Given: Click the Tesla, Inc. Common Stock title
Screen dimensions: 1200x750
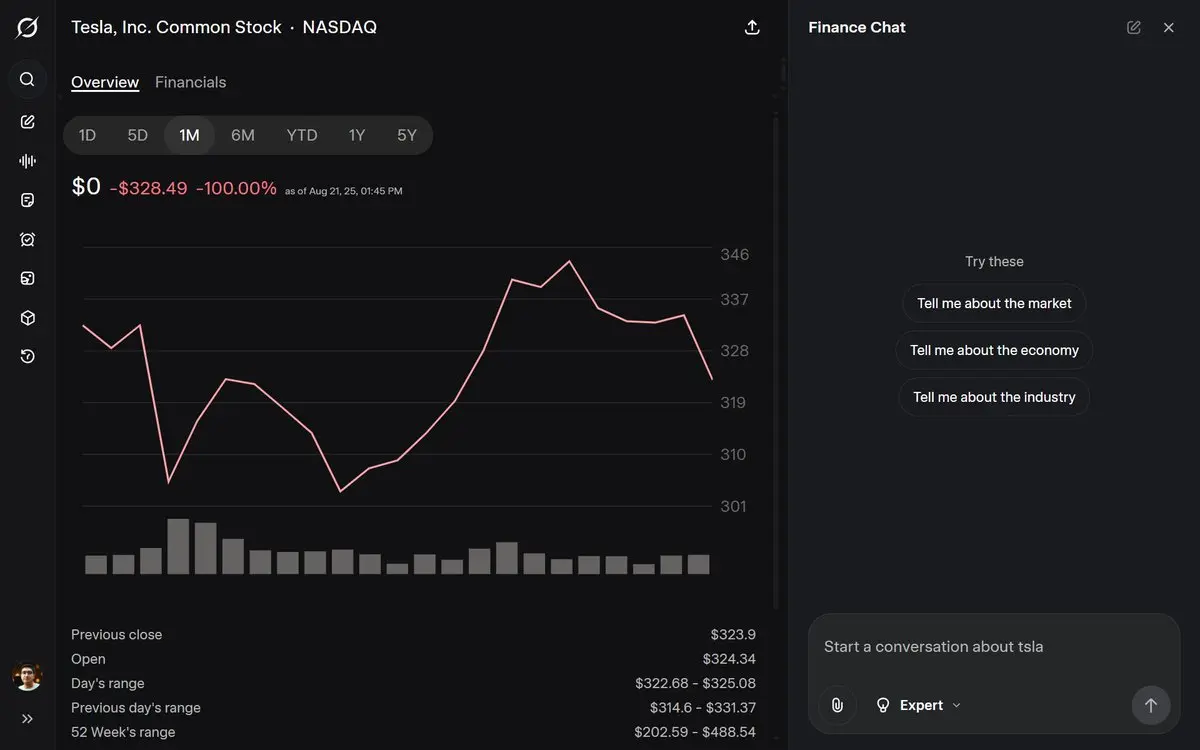Looking at the screenshot, I should click(176, 27).
